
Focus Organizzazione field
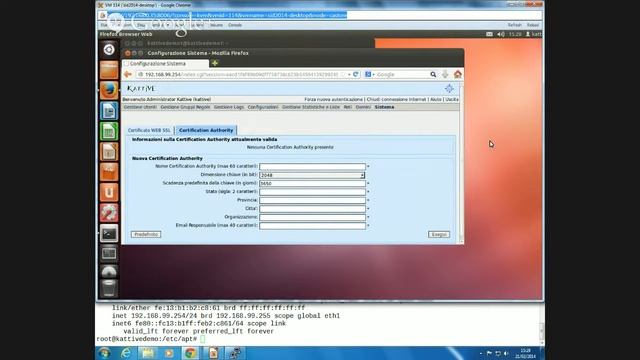312,218
